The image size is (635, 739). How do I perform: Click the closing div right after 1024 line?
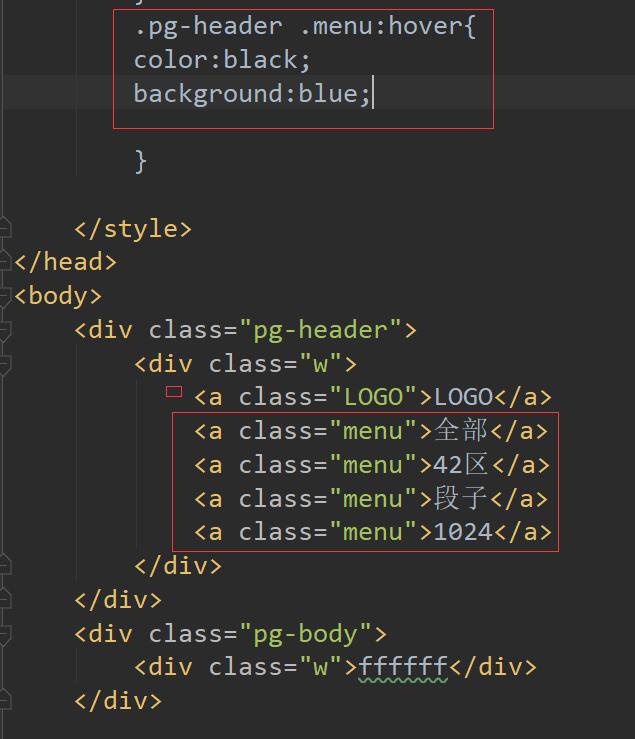coord(178,566)
